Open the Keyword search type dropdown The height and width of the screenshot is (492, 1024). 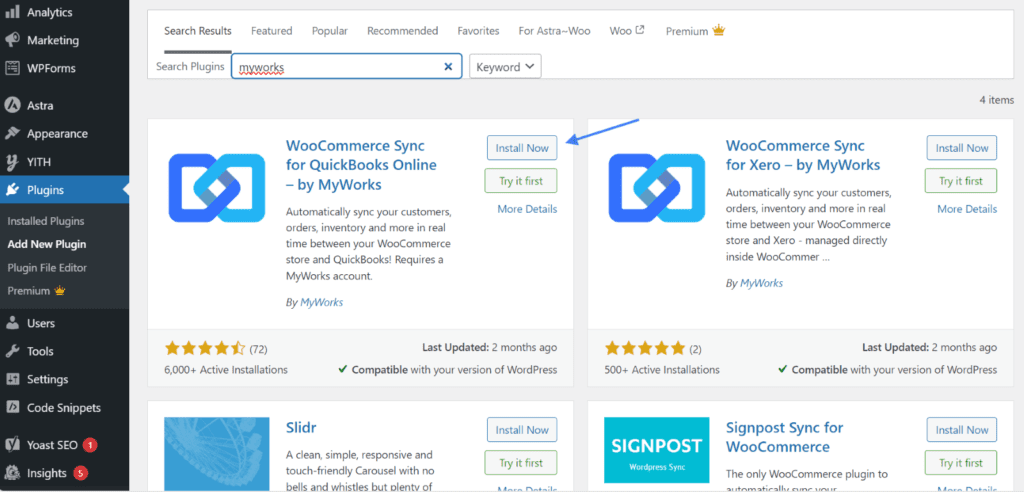pos(505,67)
